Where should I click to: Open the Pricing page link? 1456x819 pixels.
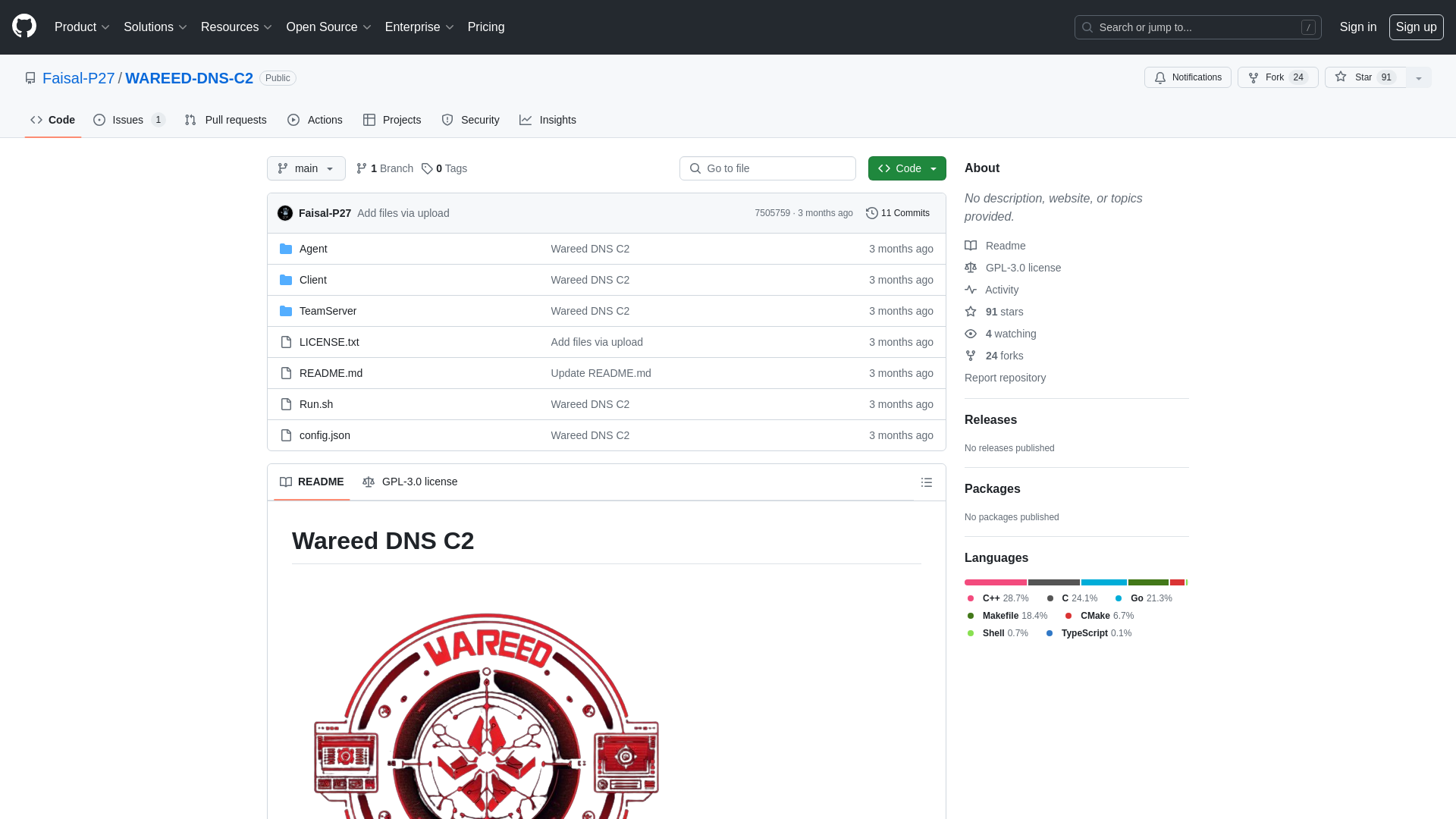coord(486,27)
